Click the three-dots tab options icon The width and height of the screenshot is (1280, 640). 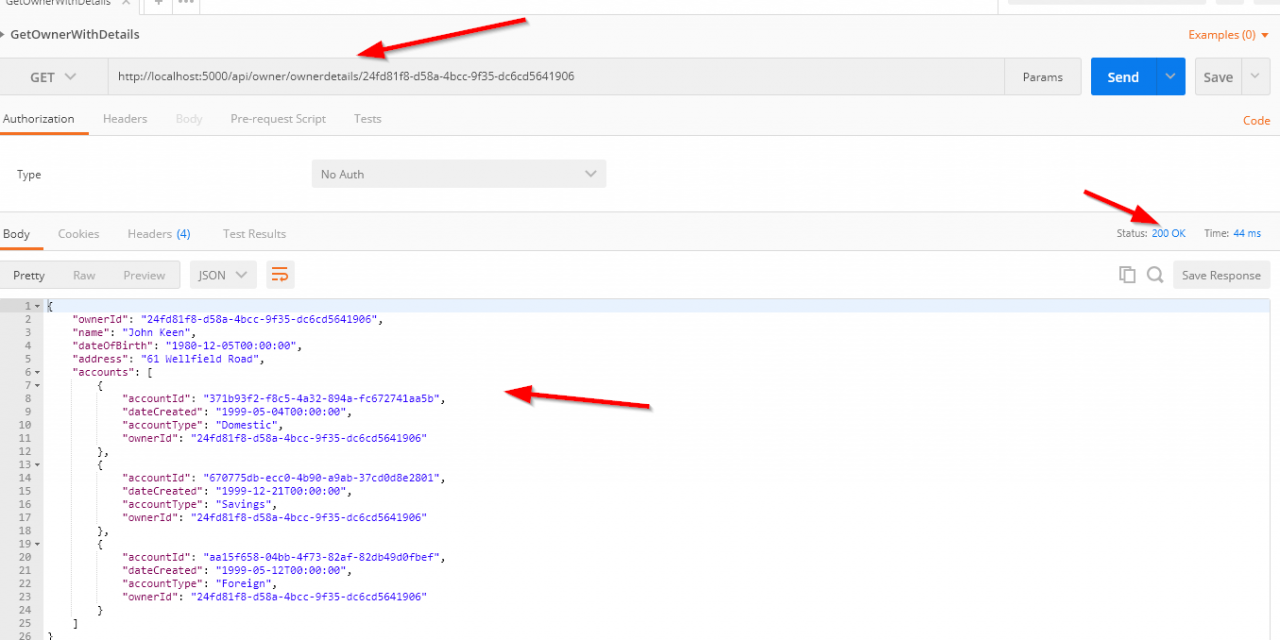click(x=186, y=3)
